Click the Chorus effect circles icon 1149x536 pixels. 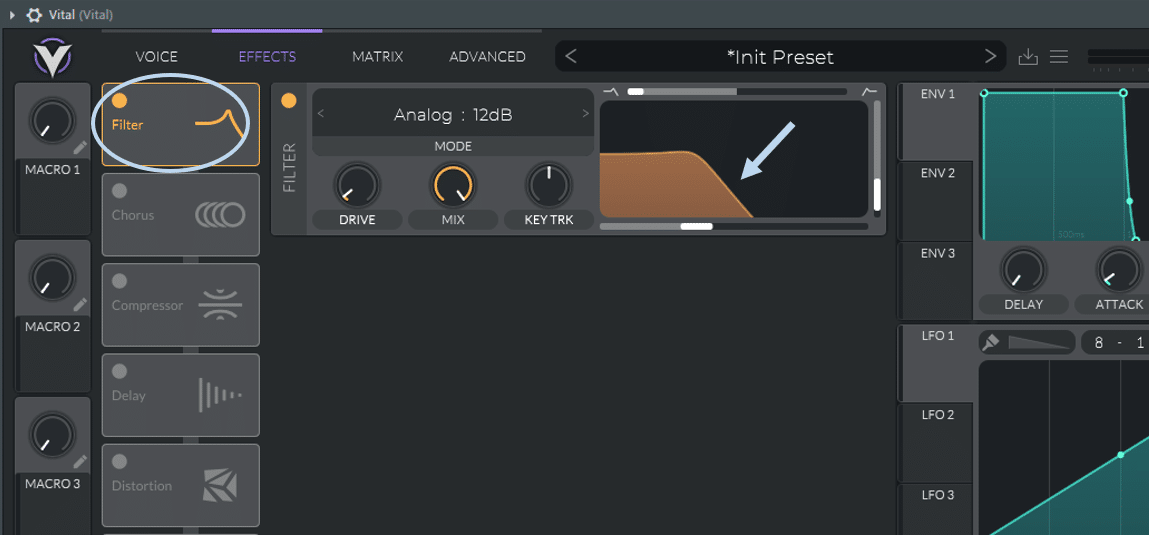[220, 215]
